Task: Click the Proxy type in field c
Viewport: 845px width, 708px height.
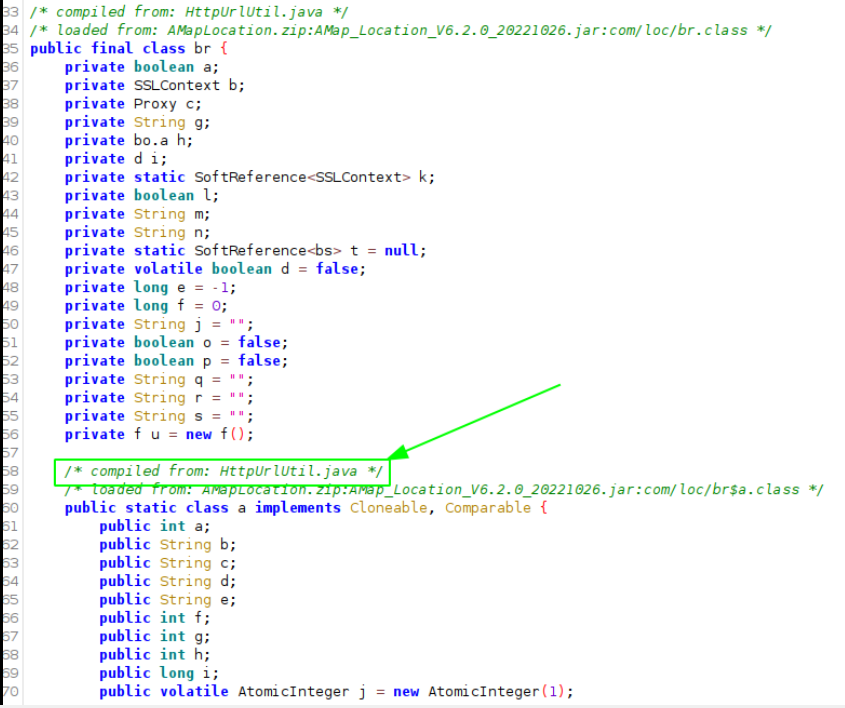Action: point(156,103)
